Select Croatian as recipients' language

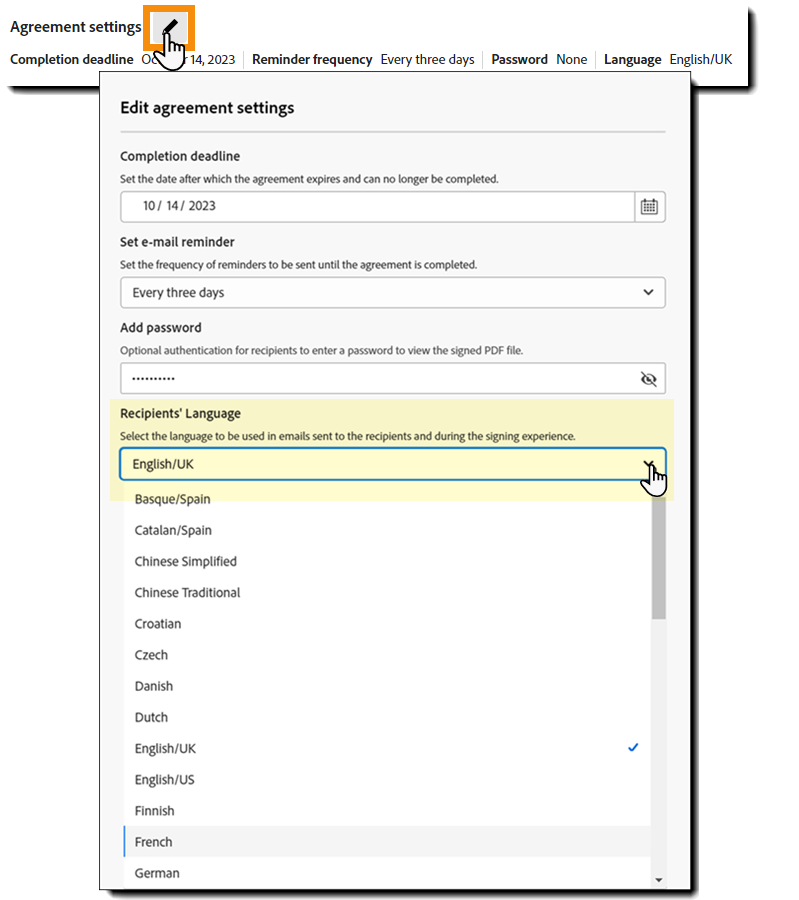(158, 623)
